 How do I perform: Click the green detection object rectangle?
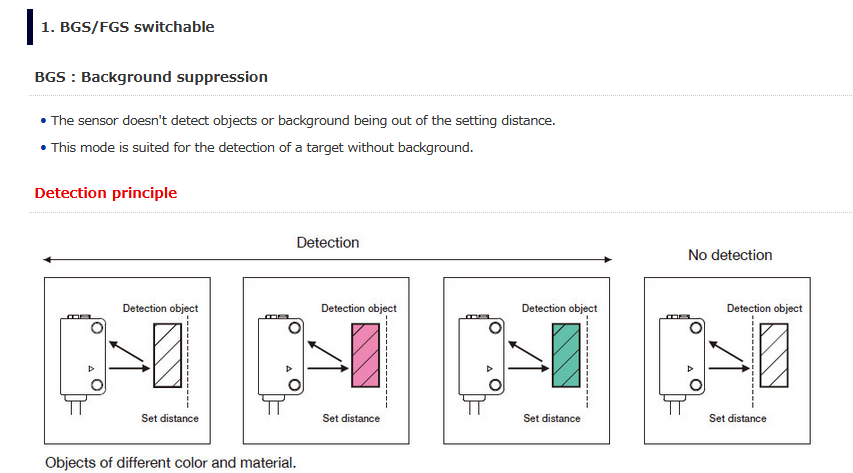(x=566, y=355)
